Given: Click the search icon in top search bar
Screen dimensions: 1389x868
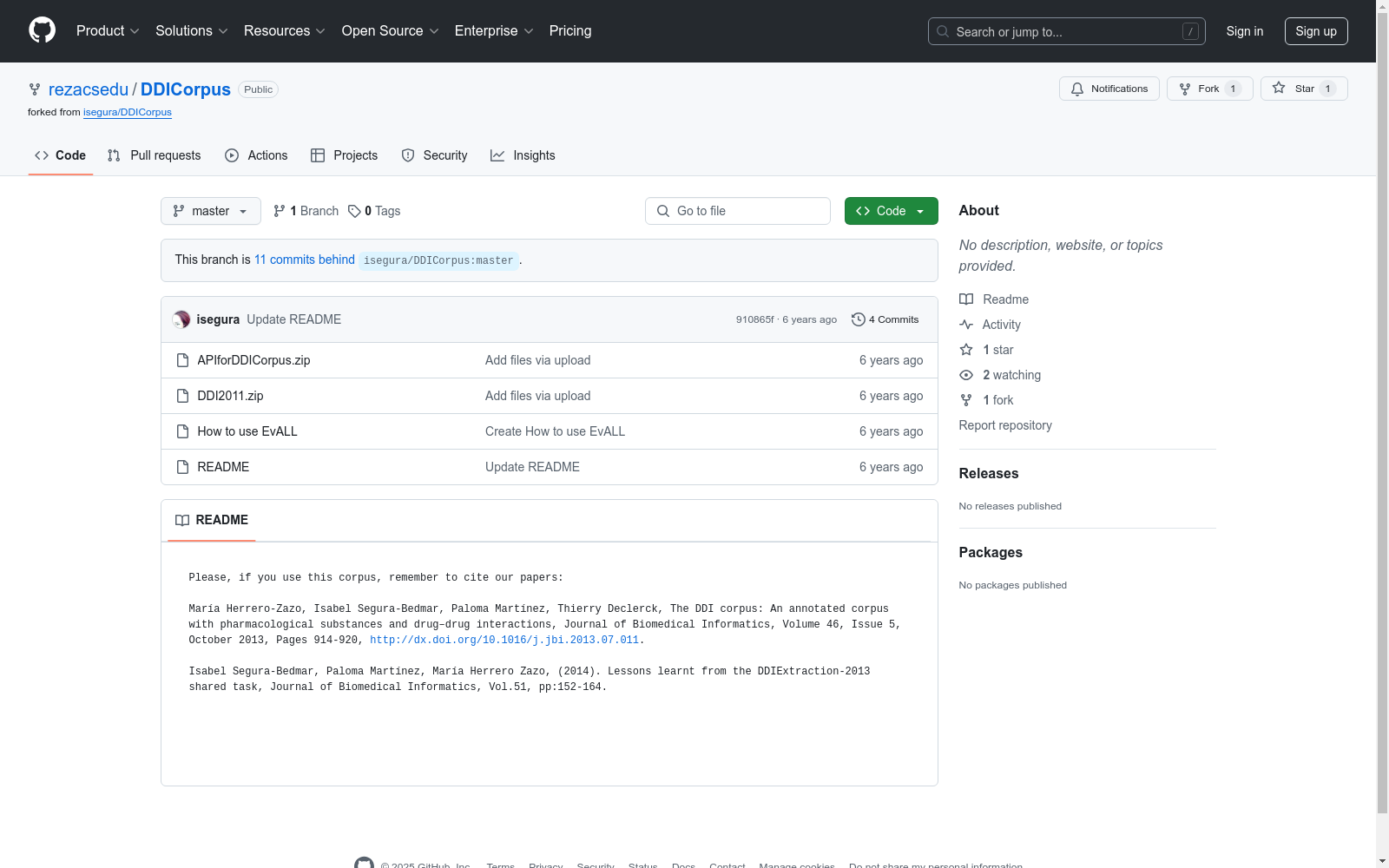Looking at the screenshot, I should [x=943, y=31].
